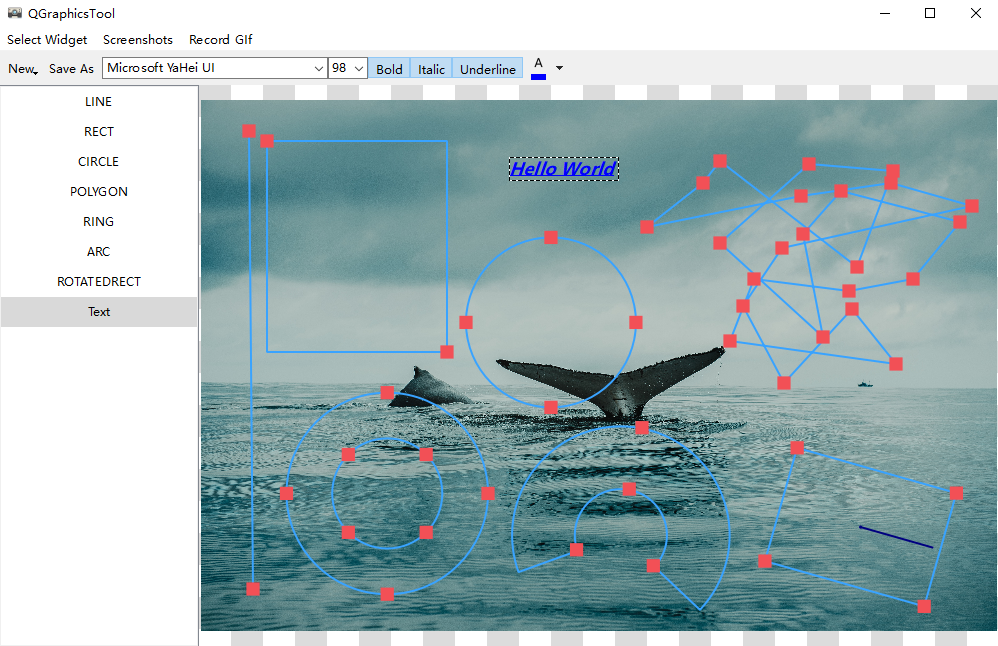The height and width of the screenshot is (646, 998).
Task: Toggle Bold formatting
Action: (390, 69)
